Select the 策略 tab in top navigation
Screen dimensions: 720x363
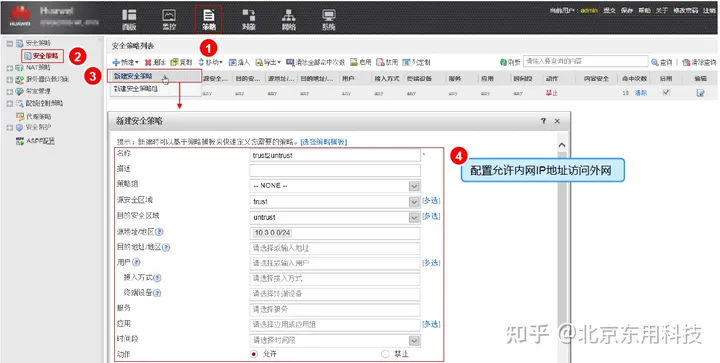208,20
